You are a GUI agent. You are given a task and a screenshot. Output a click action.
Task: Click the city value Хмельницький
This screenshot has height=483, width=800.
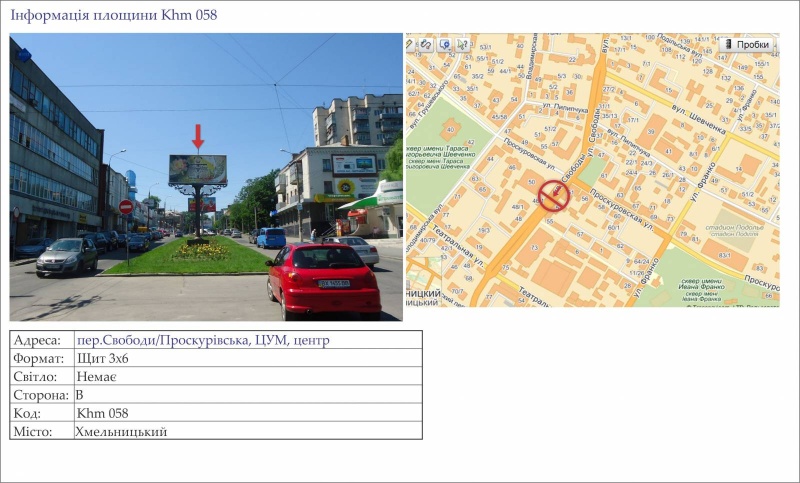pos(121,431)
